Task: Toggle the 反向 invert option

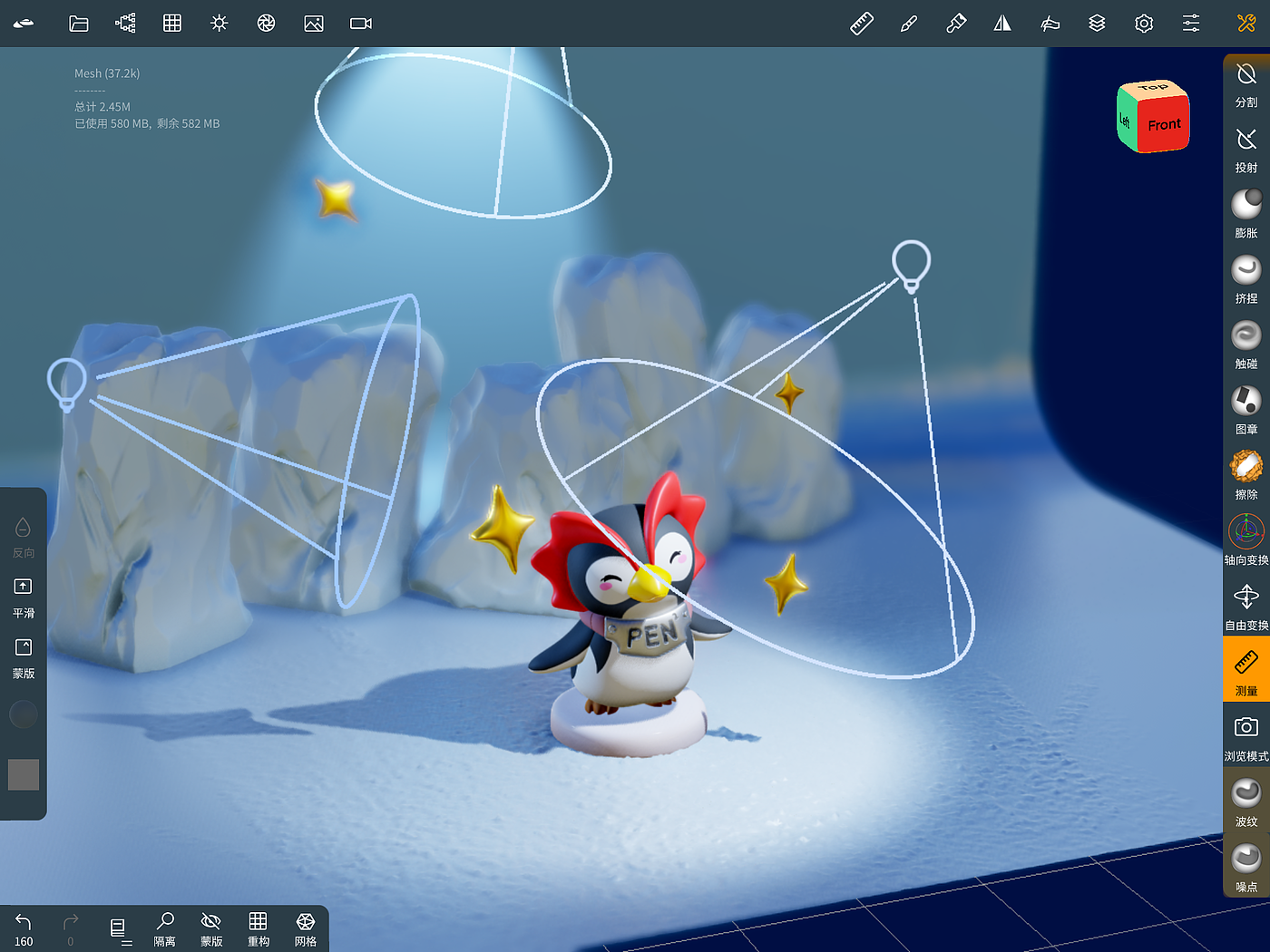Action: 24,538
